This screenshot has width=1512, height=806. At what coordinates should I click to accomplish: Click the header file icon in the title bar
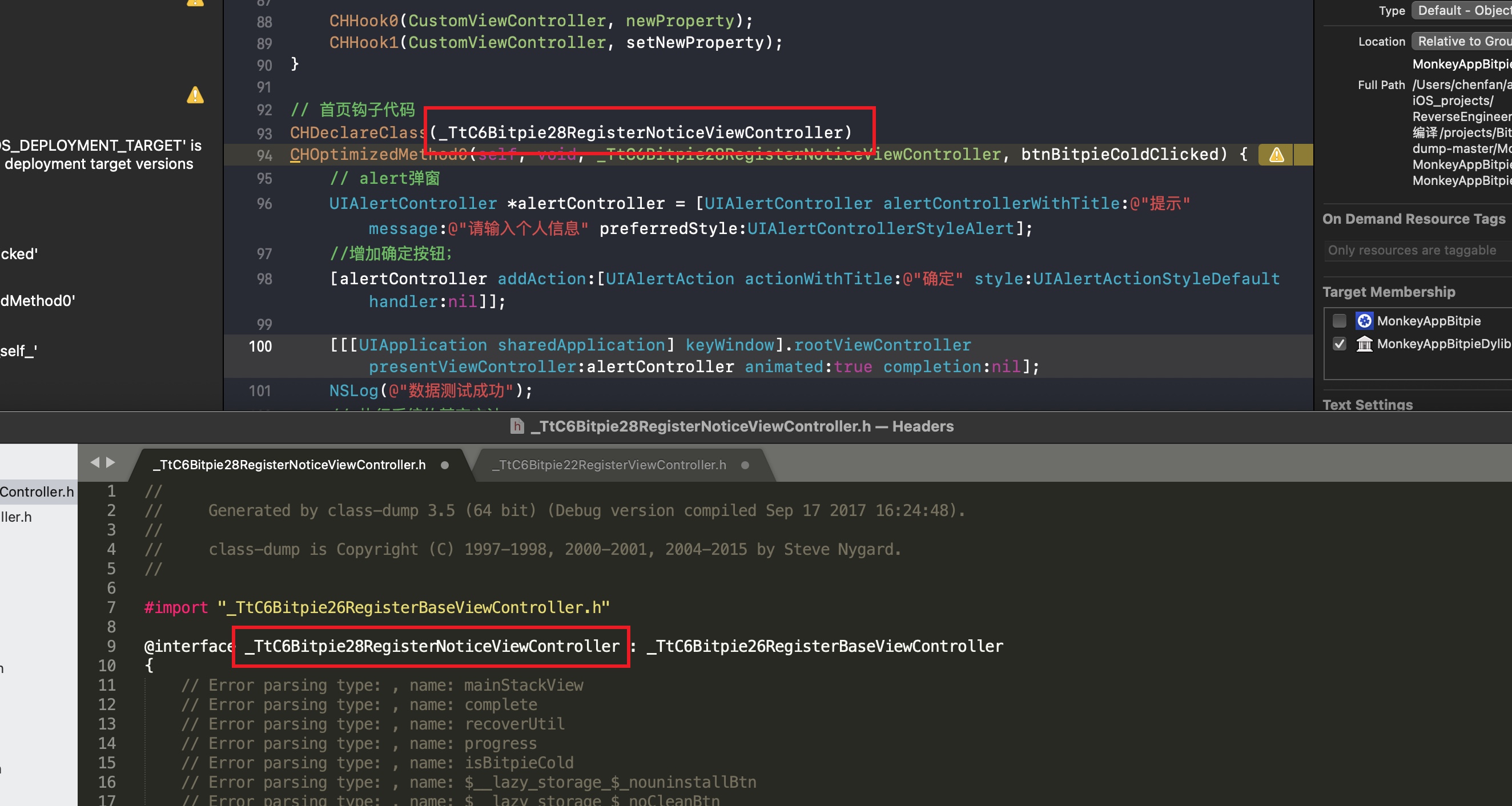(x=517, y=426)
